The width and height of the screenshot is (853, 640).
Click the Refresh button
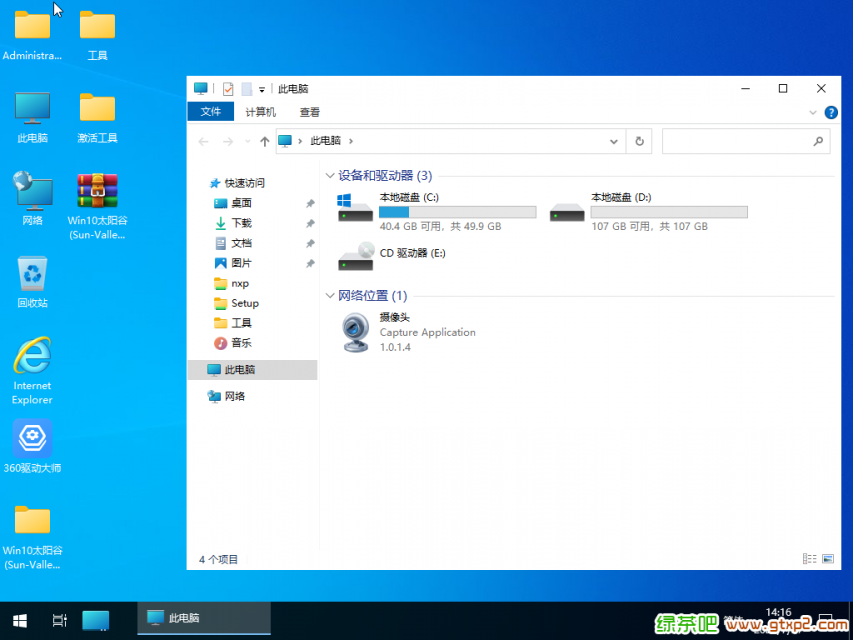point(639,141)
